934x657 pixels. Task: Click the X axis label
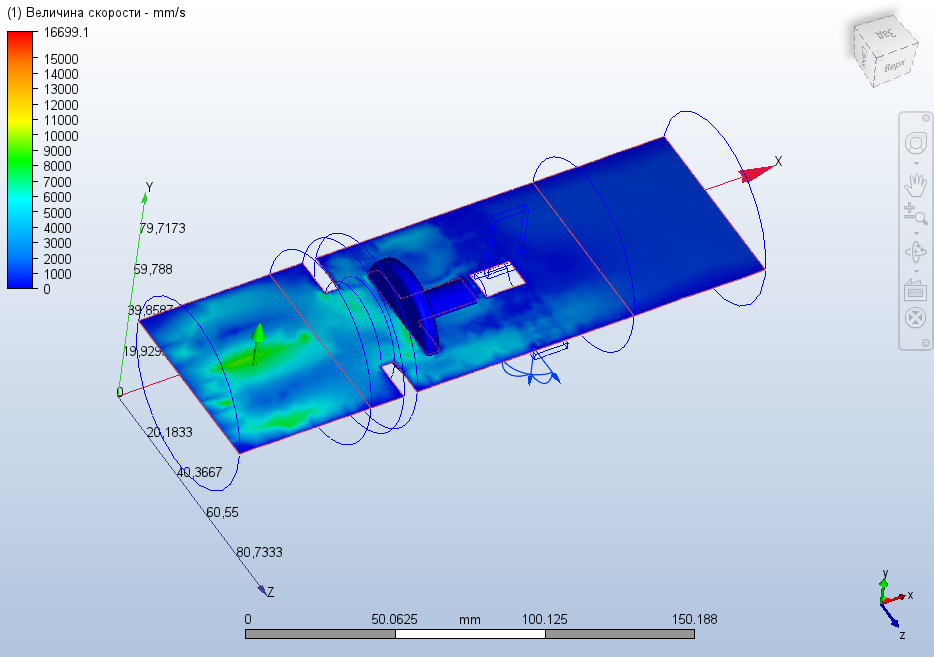(x=778, y=161)
